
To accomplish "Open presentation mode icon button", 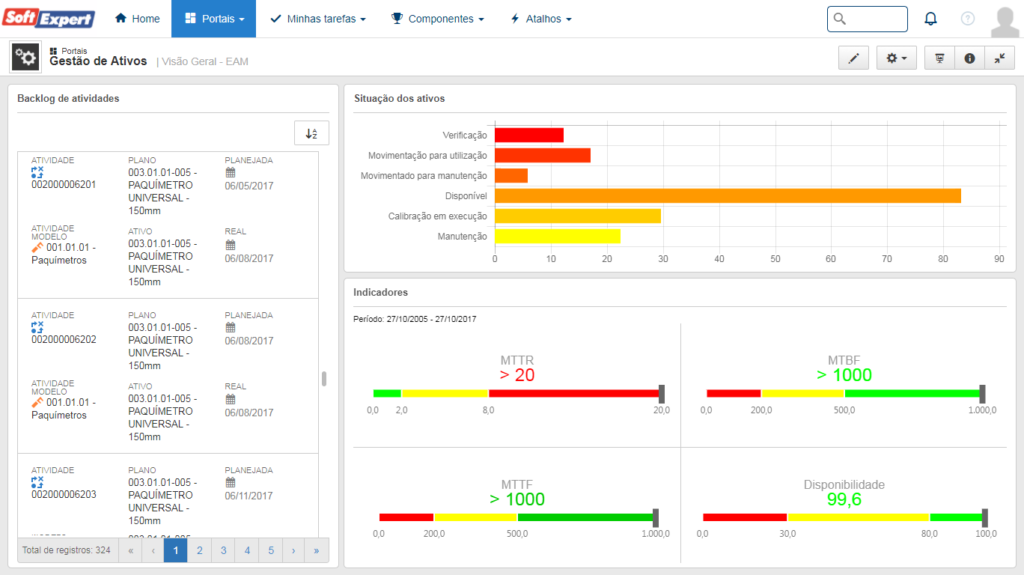I will [x=939, y=59].
